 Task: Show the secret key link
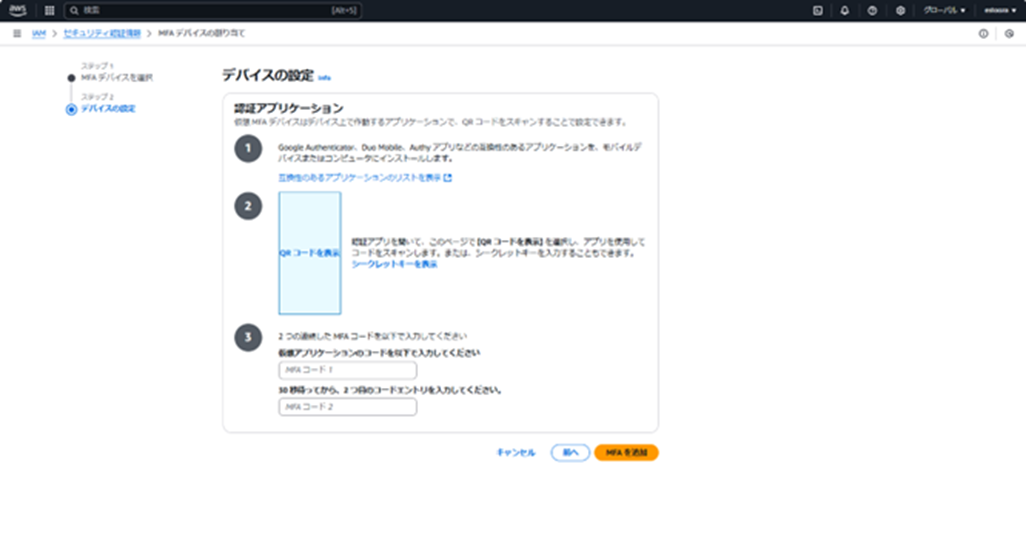click(x=394, y=264)
